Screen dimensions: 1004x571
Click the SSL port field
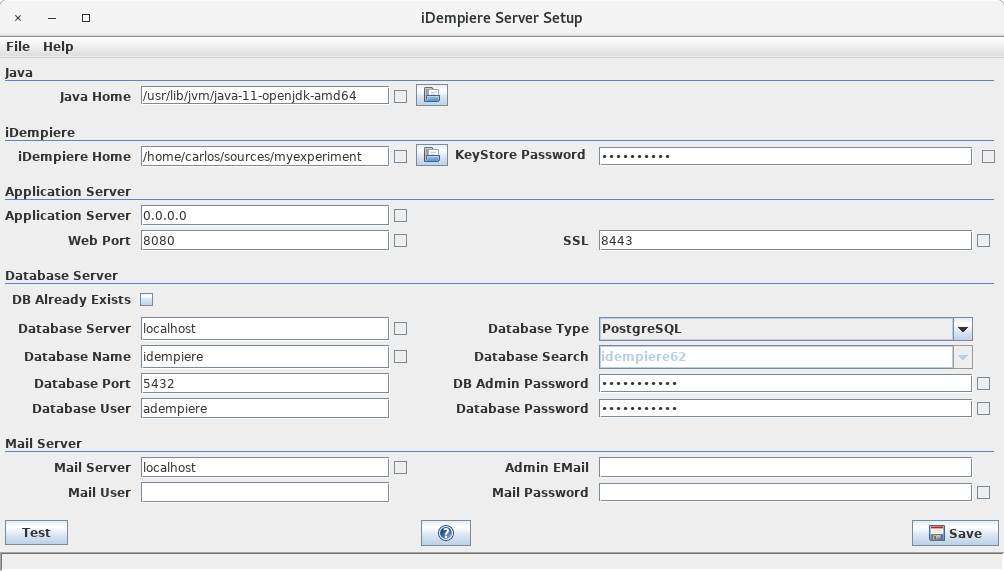[x=785, y=240]
